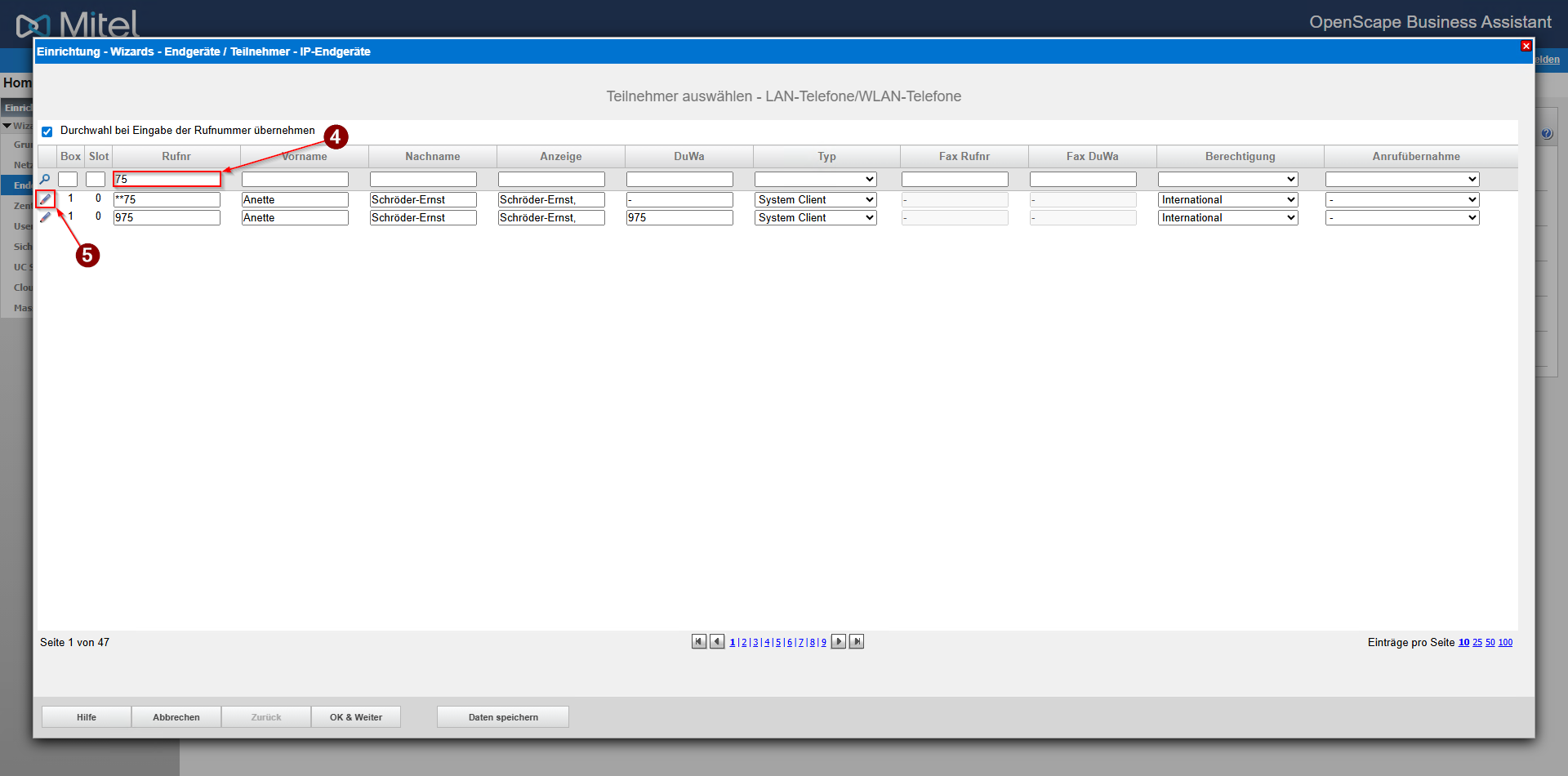Click the Abbrechen button
The height and width of the screenshot is (776, 1568).
click(x=176, y=717)
